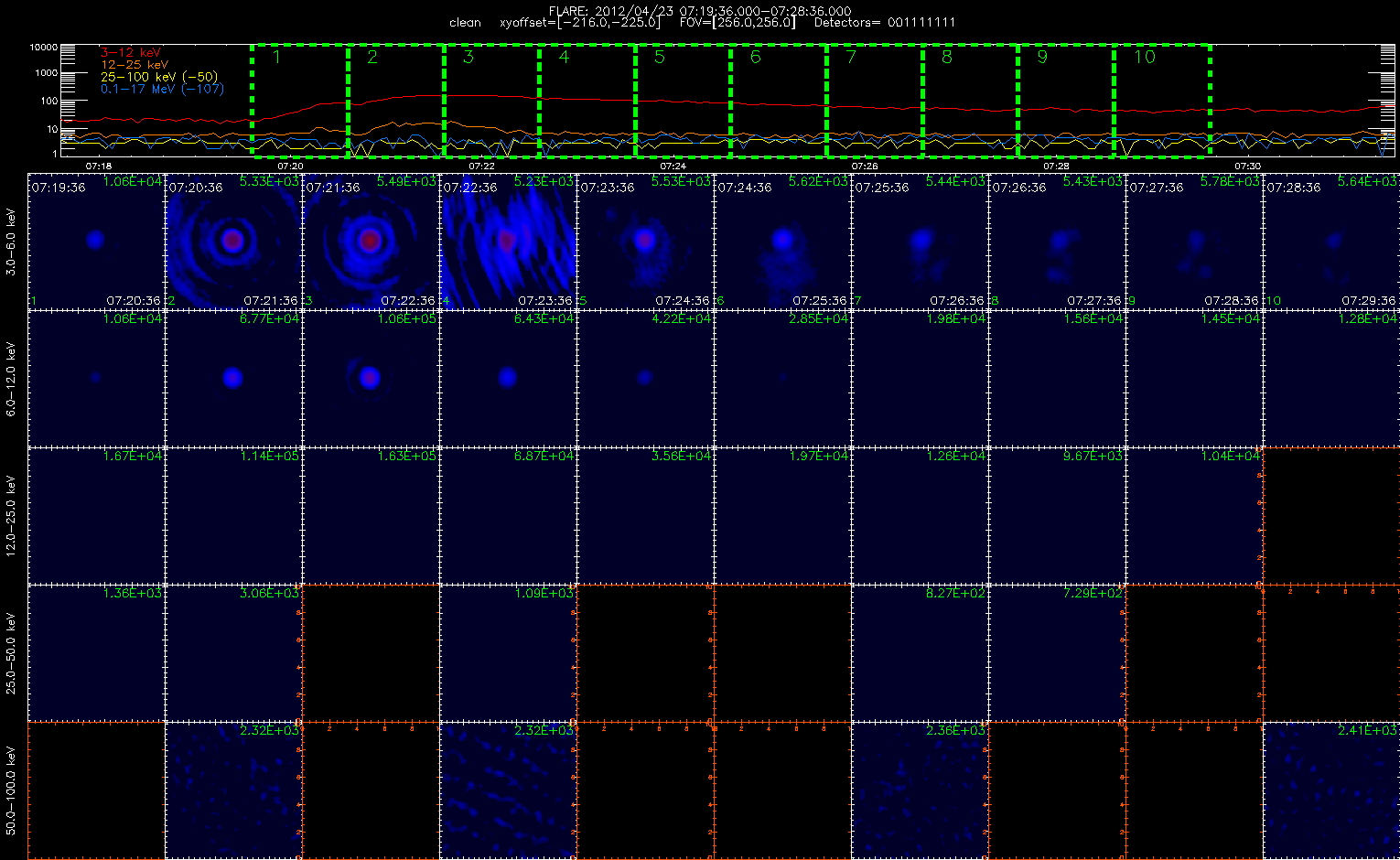Screen dimensions: 1400x860
Task: Click the flux value 9.67E+03
Action: pyautogui.click(x=1093, y=456)
